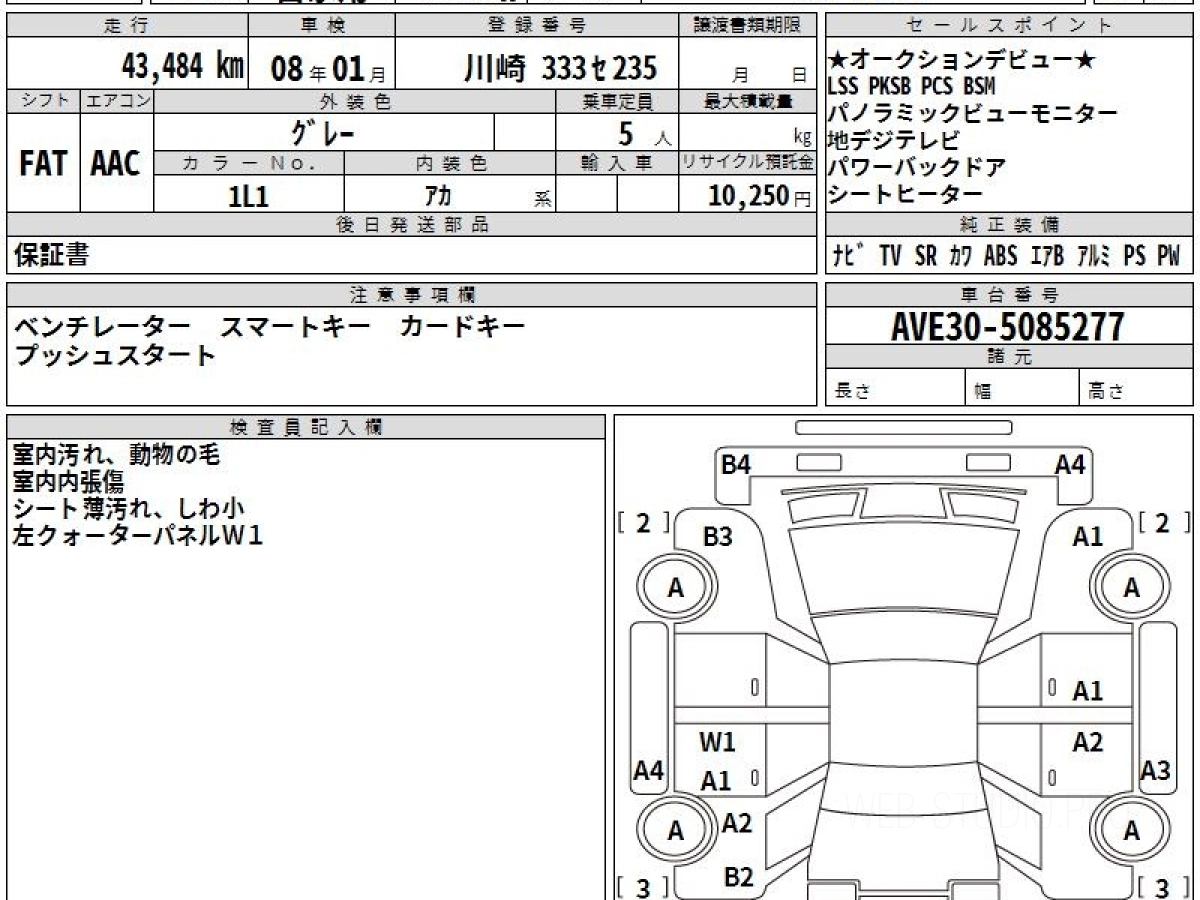Image resolution: width=1200 pixels, height=900 pixels.
Task: Select シートヒーター
Action: tap(906, 194)
